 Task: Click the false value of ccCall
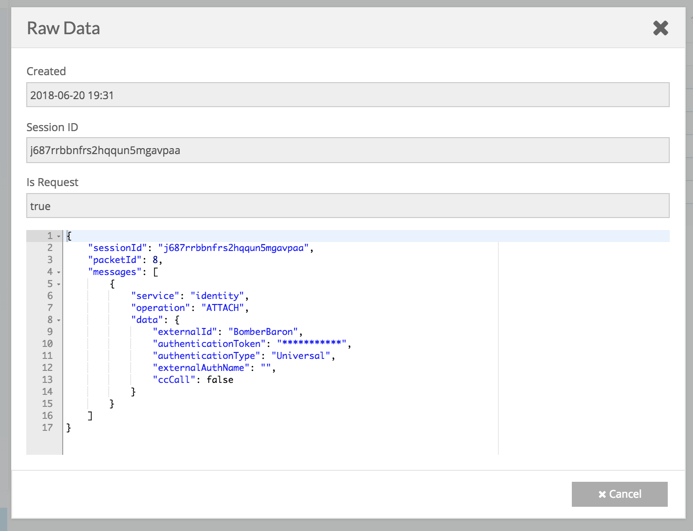[x=219, y=380]
